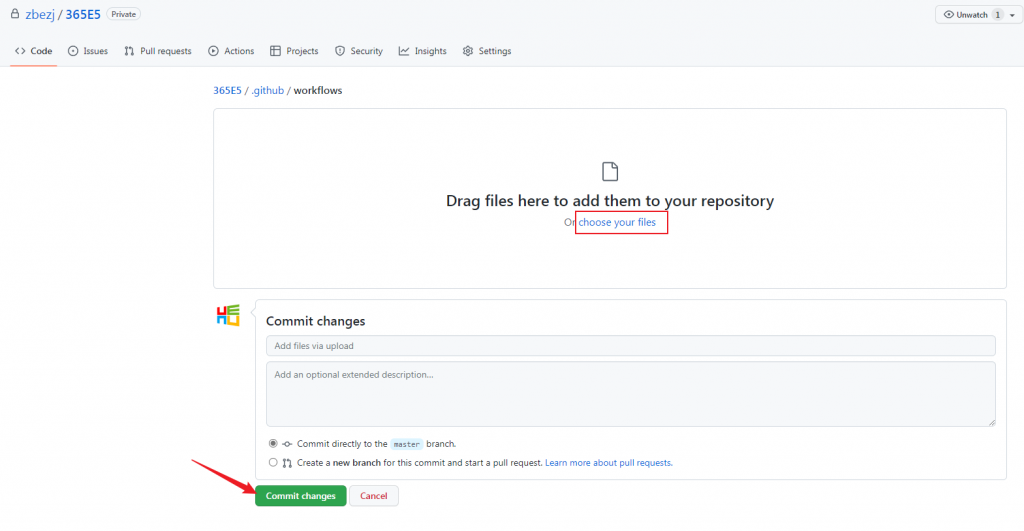Click the lock icon beside zbezj
Viewport: 1024px width, 531px height.
coord(14,15)
